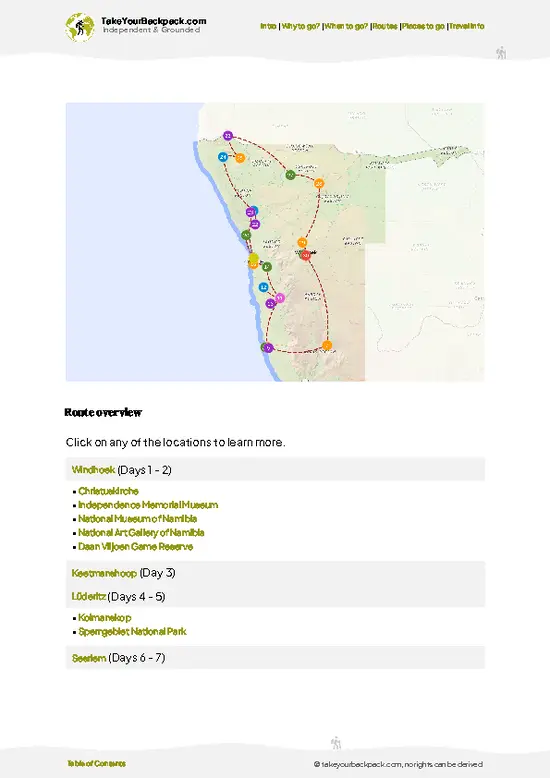Open the 'When to go?' navigation link
This screenshot has height=778, width=550.
click(346, 26)
